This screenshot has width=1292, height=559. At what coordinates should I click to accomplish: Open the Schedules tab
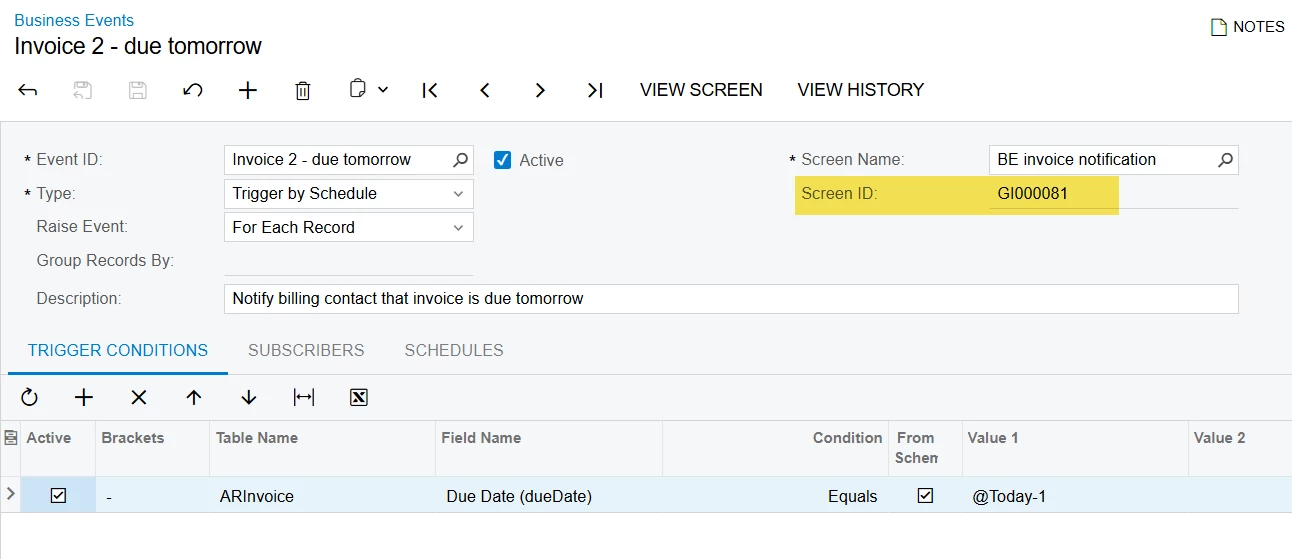[x=454, y=350]
